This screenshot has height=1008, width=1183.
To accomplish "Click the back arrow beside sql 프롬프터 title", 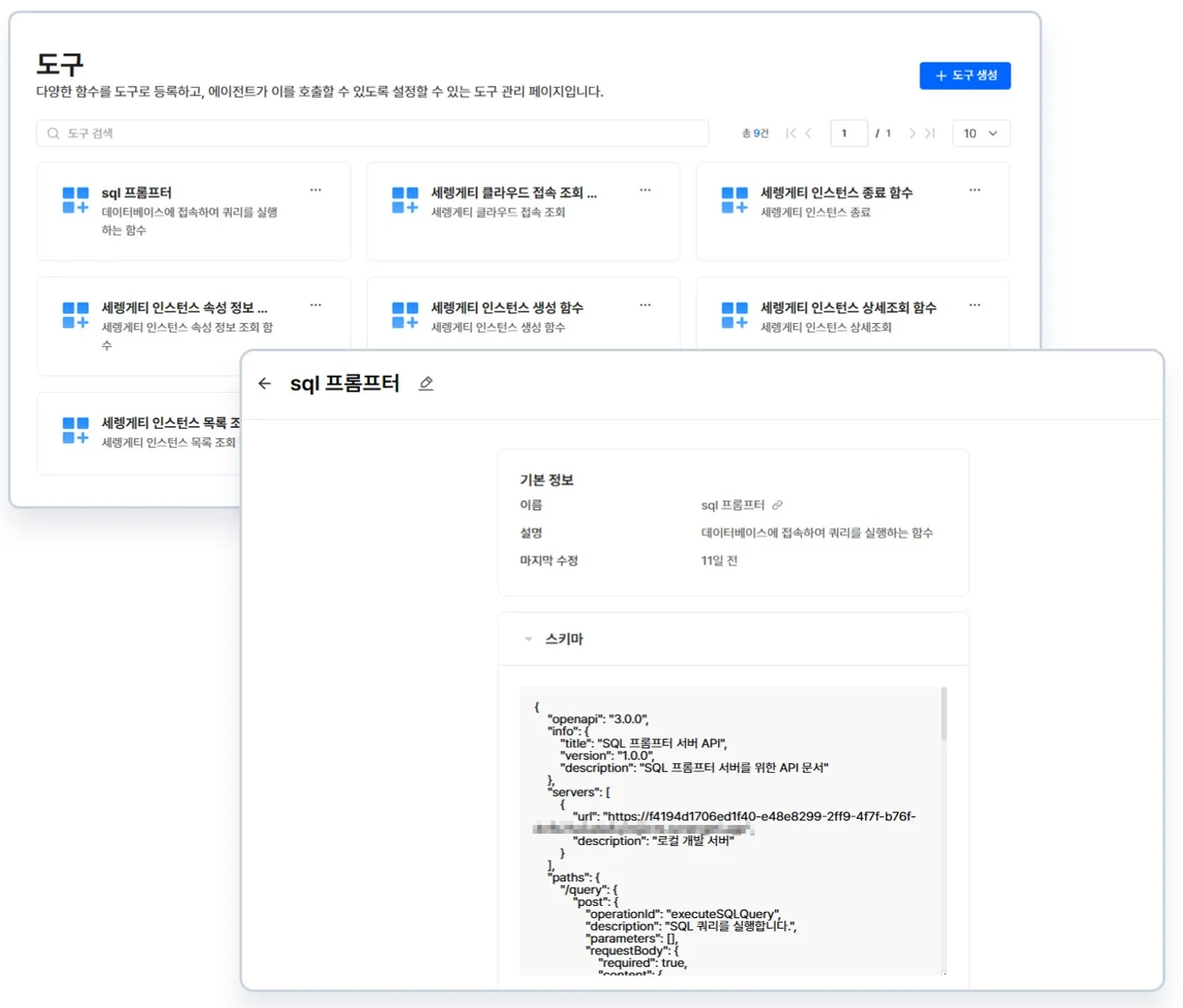I will (x=264, y=384).
